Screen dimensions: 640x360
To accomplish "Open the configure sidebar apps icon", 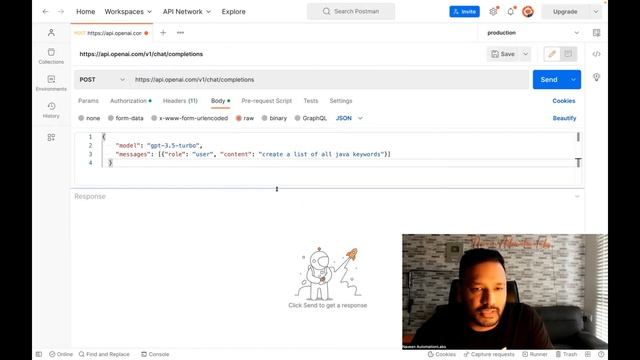I will tap(51, 138).
